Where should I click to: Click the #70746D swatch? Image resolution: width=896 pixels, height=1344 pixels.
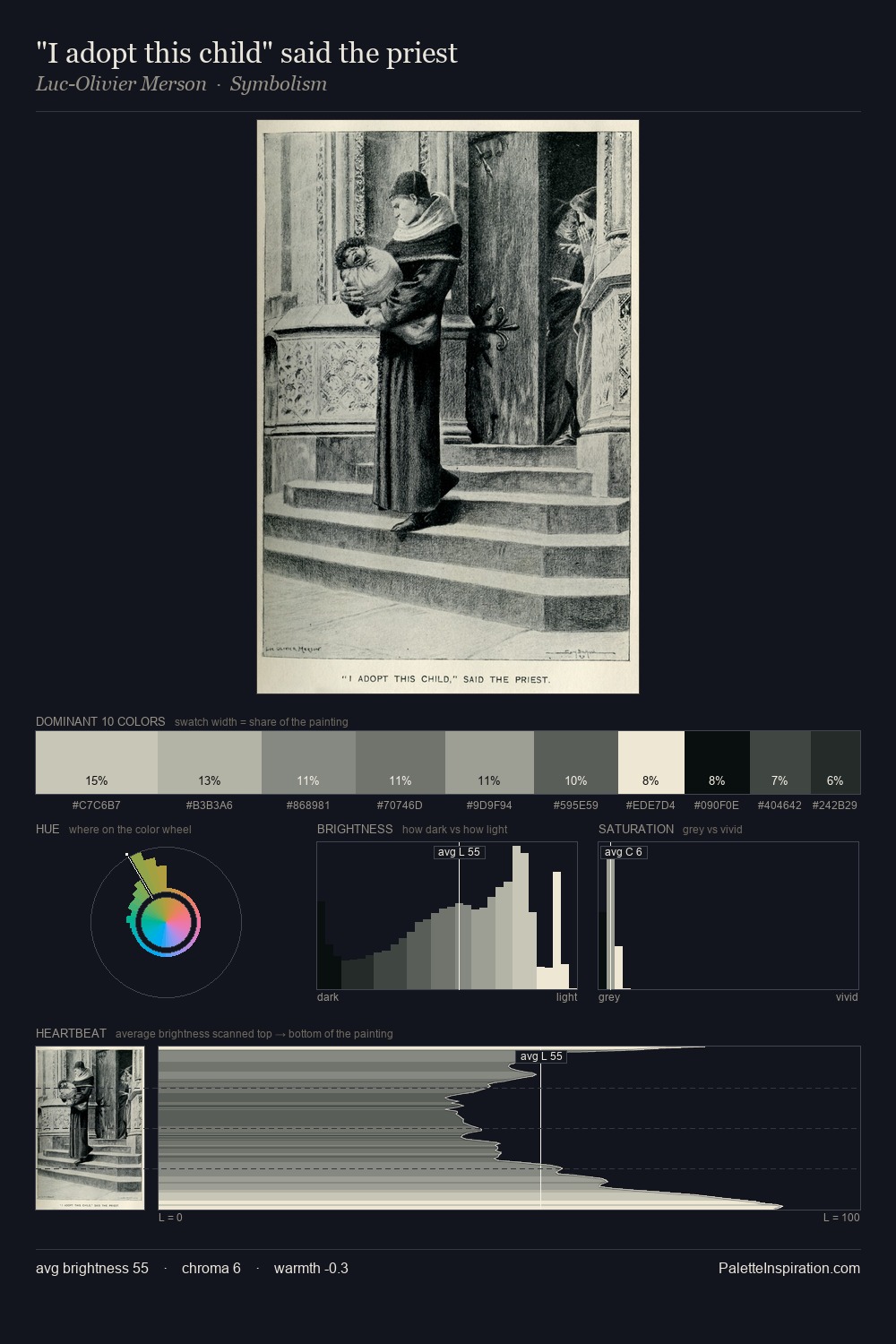pos(401,762)
